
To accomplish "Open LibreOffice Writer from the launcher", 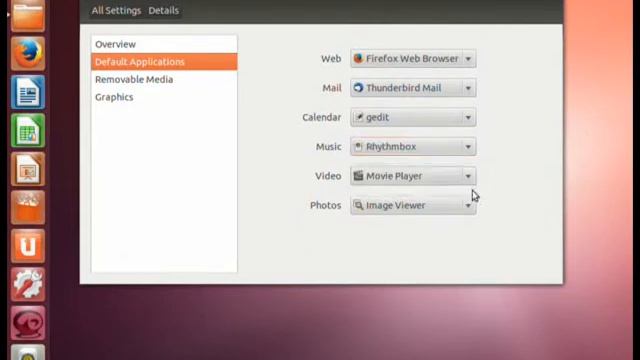I will pos(28,92).
